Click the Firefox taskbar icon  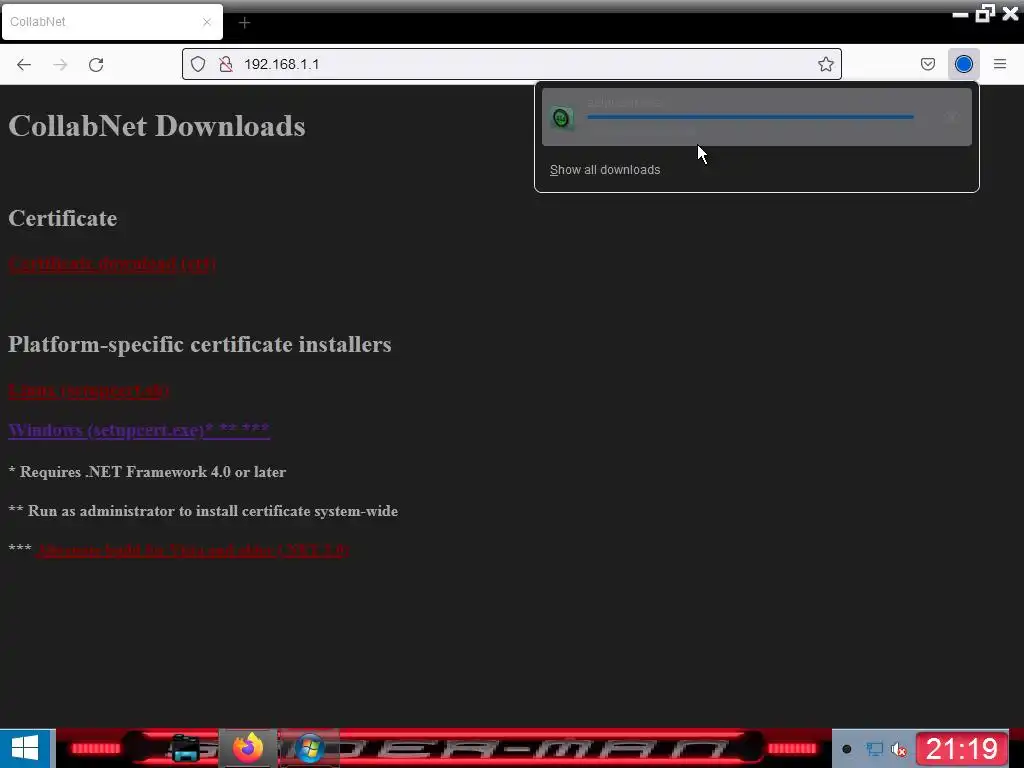[248, 748]
